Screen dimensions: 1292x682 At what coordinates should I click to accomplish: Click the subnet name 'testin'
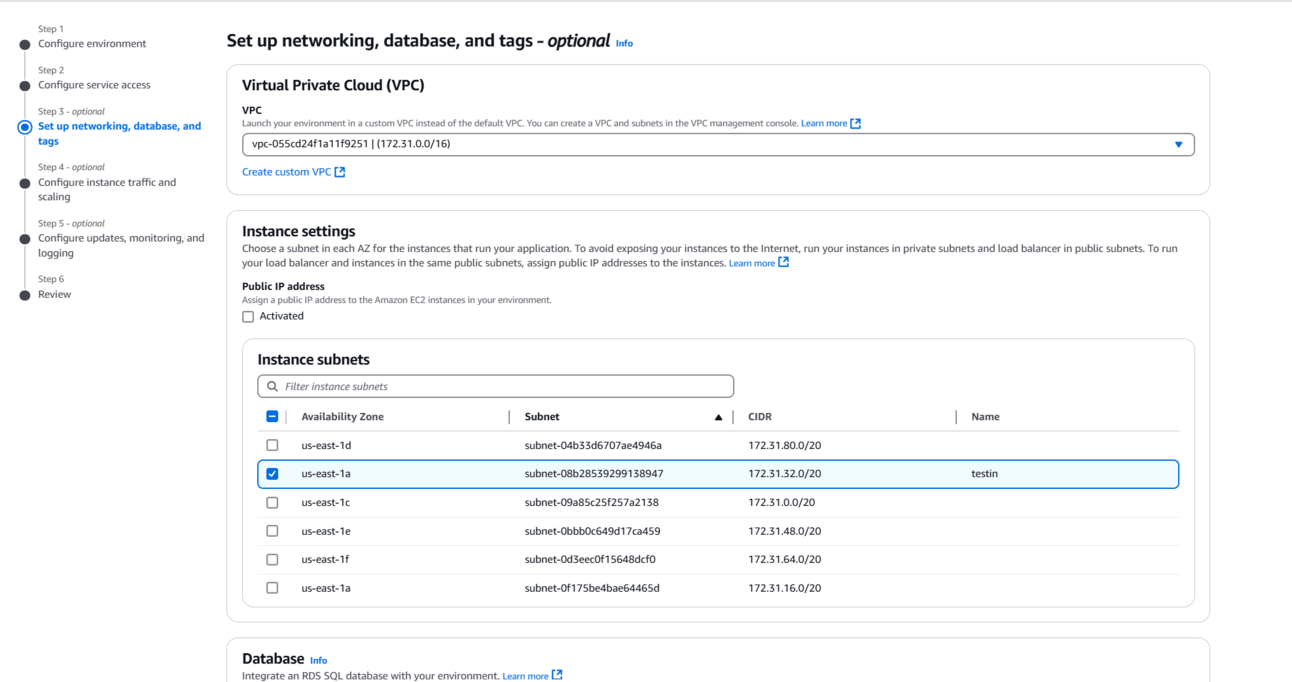pyautogui.click(x=985, y=474)
